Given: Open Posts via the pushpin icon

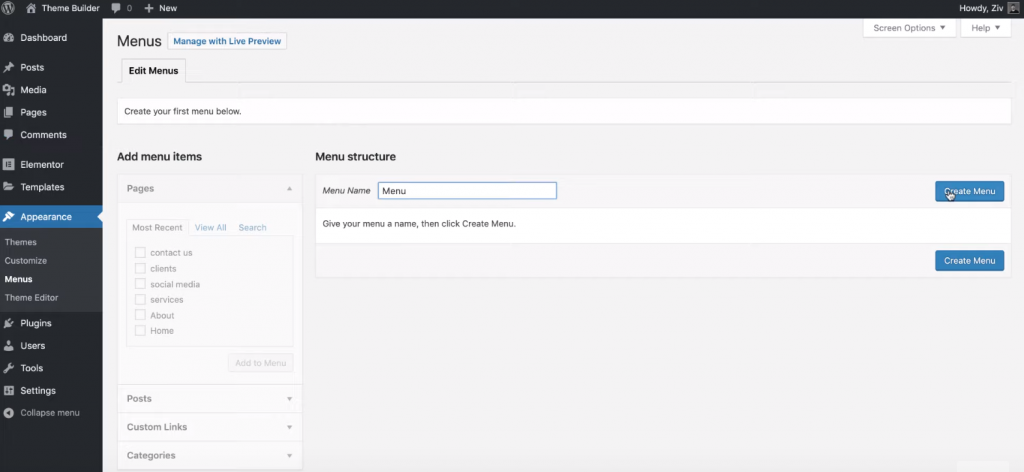Looking at the screenshot, I should (9, 68).
